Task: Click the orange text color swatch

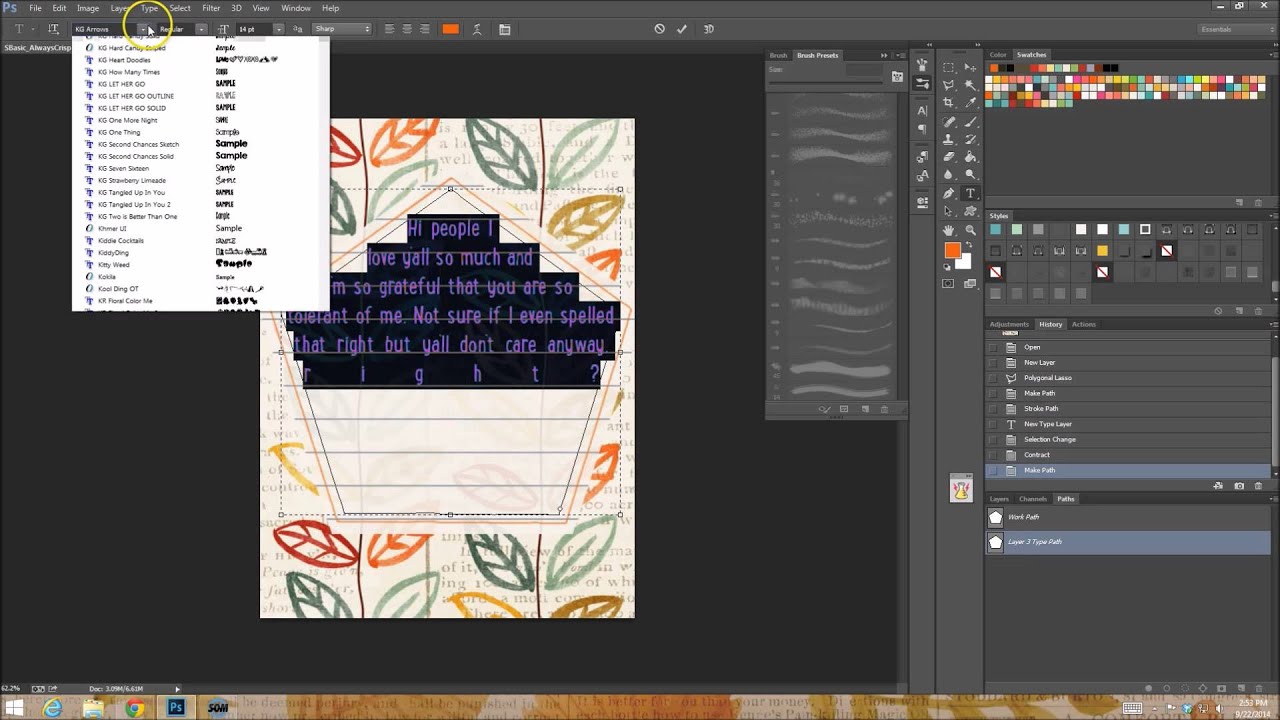Action: 450,29
